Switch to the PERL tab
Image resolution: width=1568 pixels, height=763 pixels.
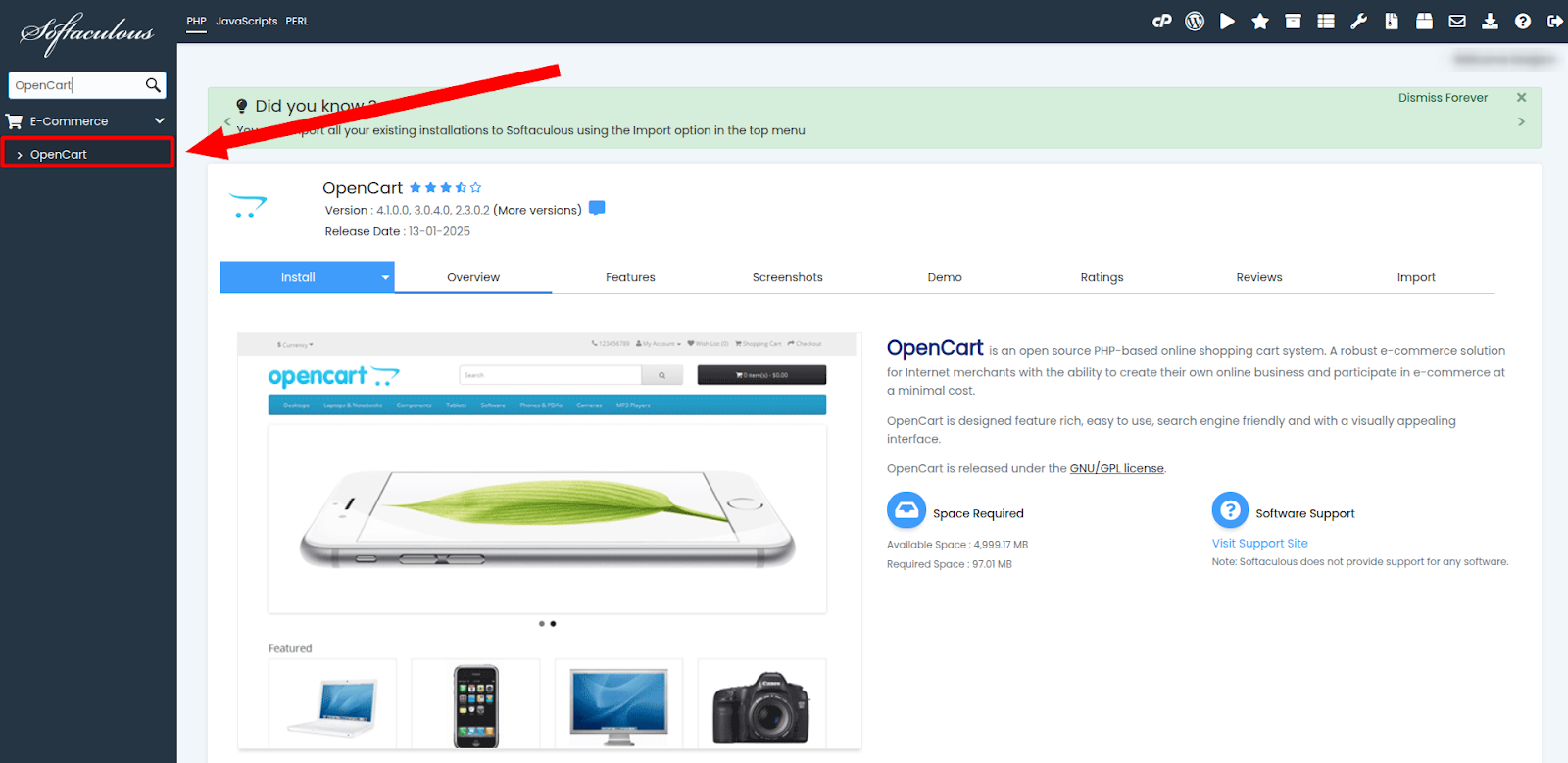pyautogui.click(x=297, y=21)
